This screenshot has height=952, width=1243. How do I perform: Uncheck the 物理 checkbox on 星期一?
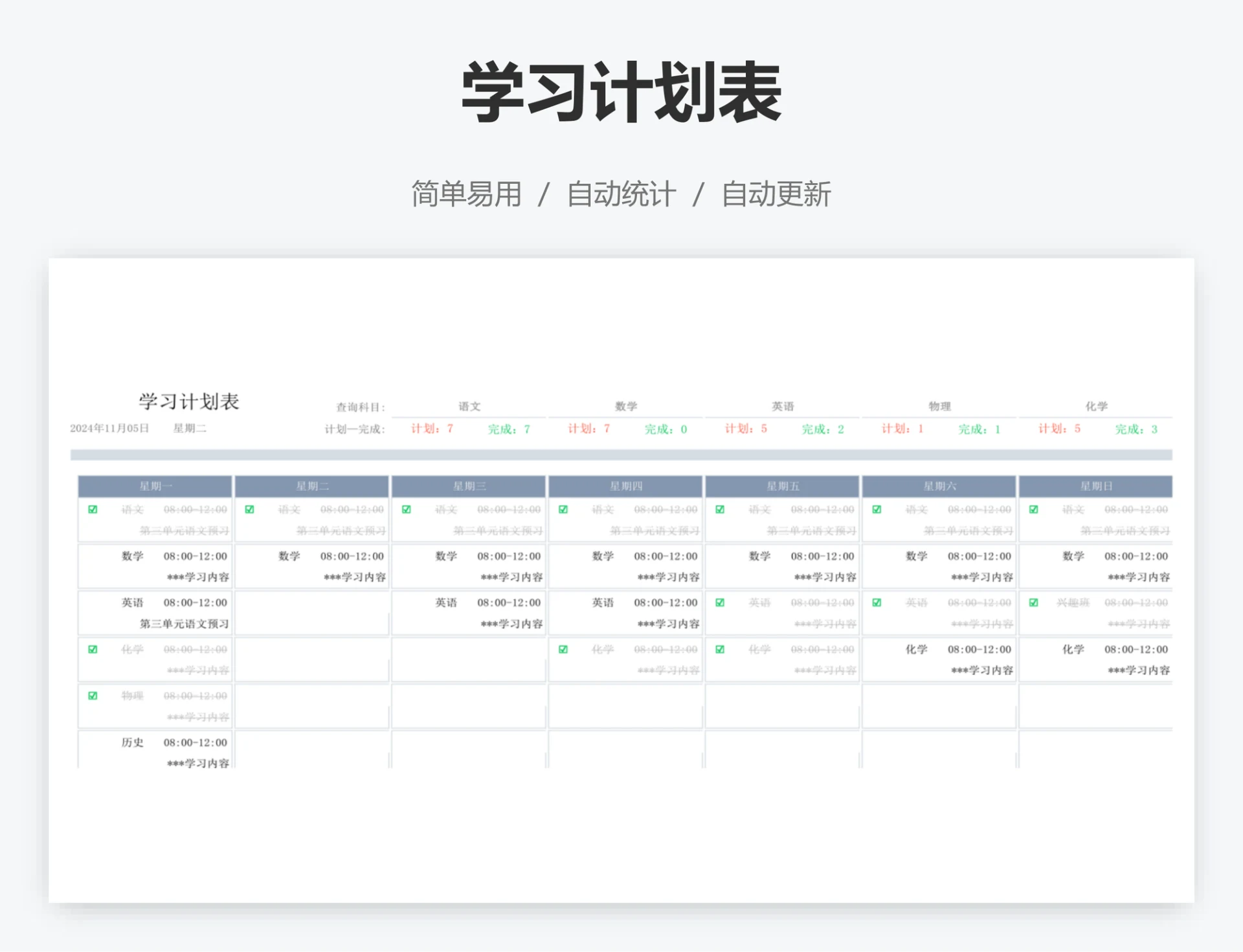click(x=93, y=696)
